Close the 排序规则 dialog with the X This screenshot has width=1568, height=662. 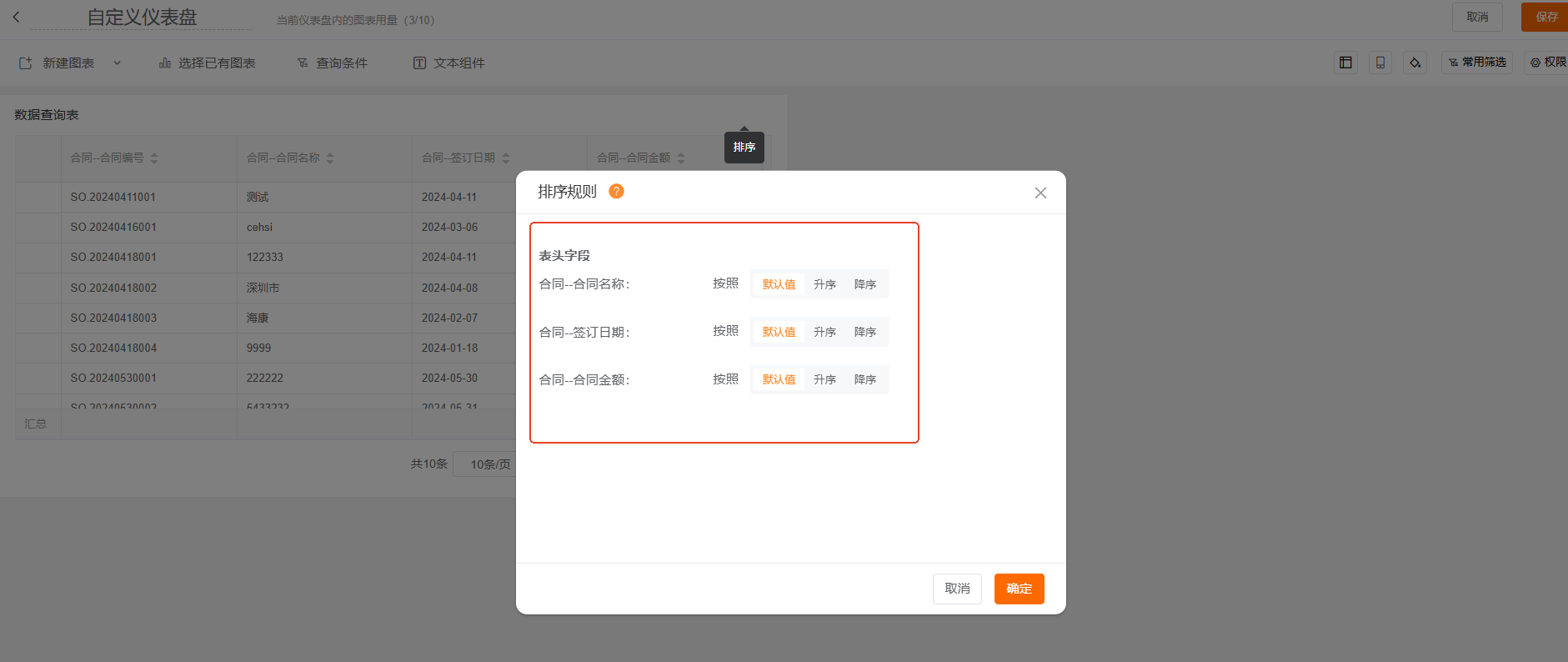point(1039,193)
